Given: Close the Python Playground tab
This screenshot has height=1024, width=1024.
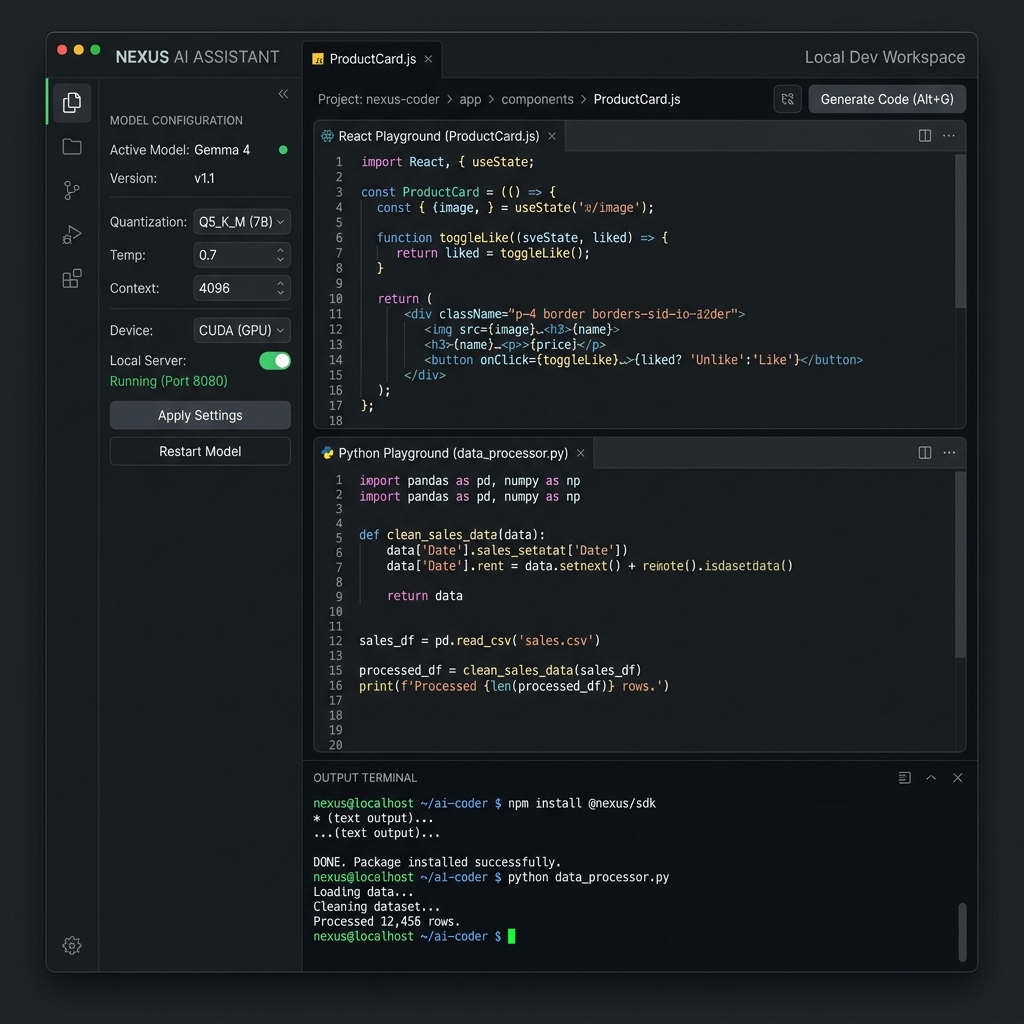Looking at the screenshot, I should (581, 453).
